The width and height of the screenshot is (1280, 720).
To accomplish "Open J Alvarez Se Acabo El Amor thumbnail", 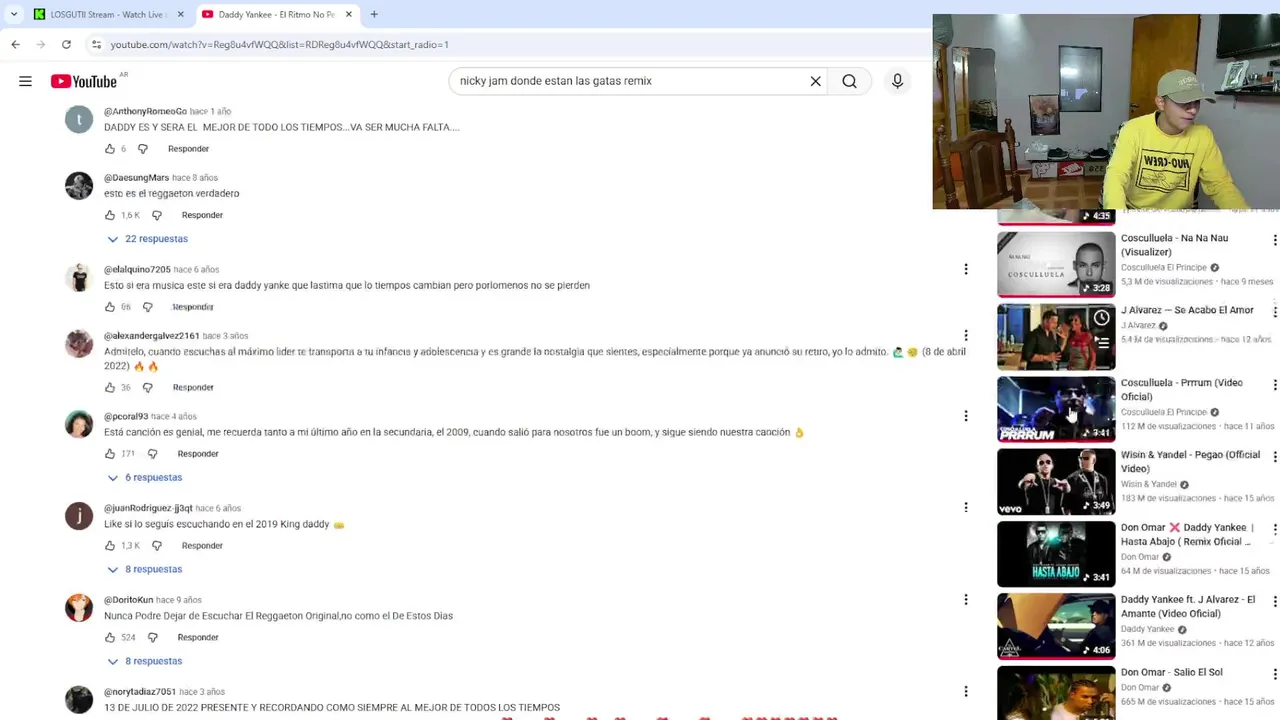I will coord(1056,337).
